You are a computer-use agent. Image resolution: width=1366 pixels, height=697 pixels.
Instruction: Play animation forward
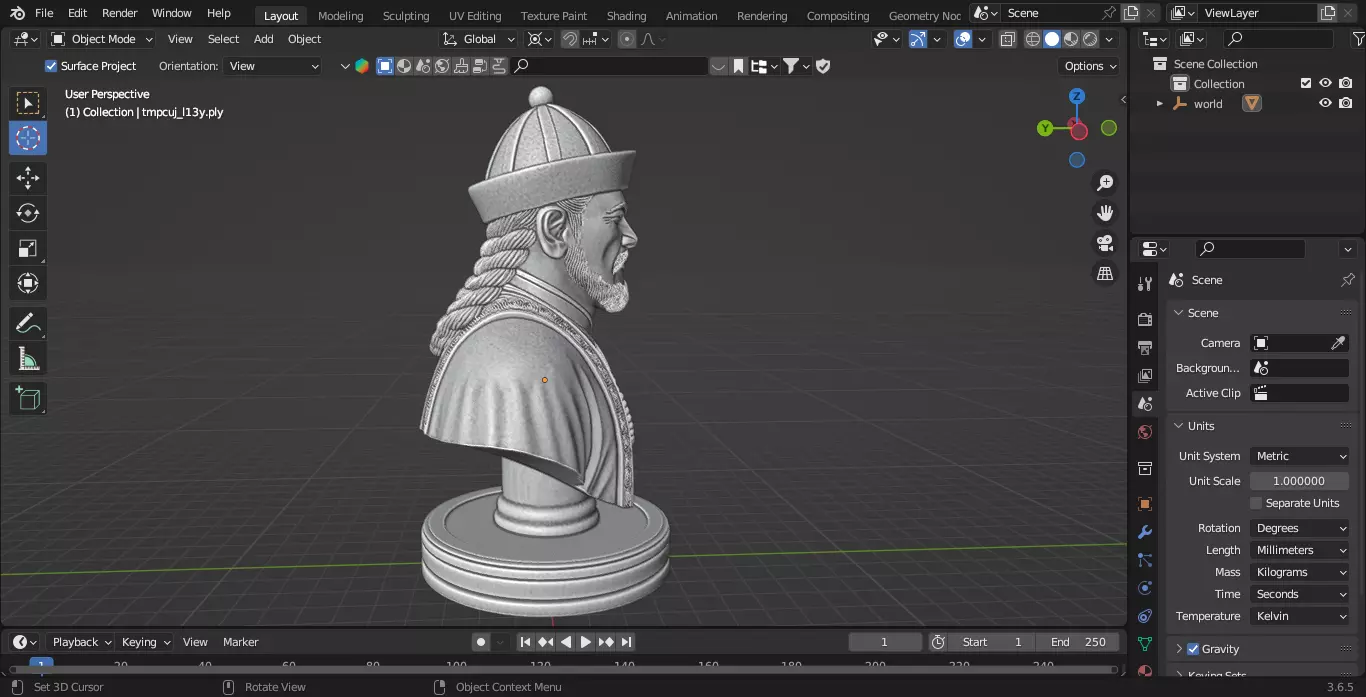[x=586, y=642]
